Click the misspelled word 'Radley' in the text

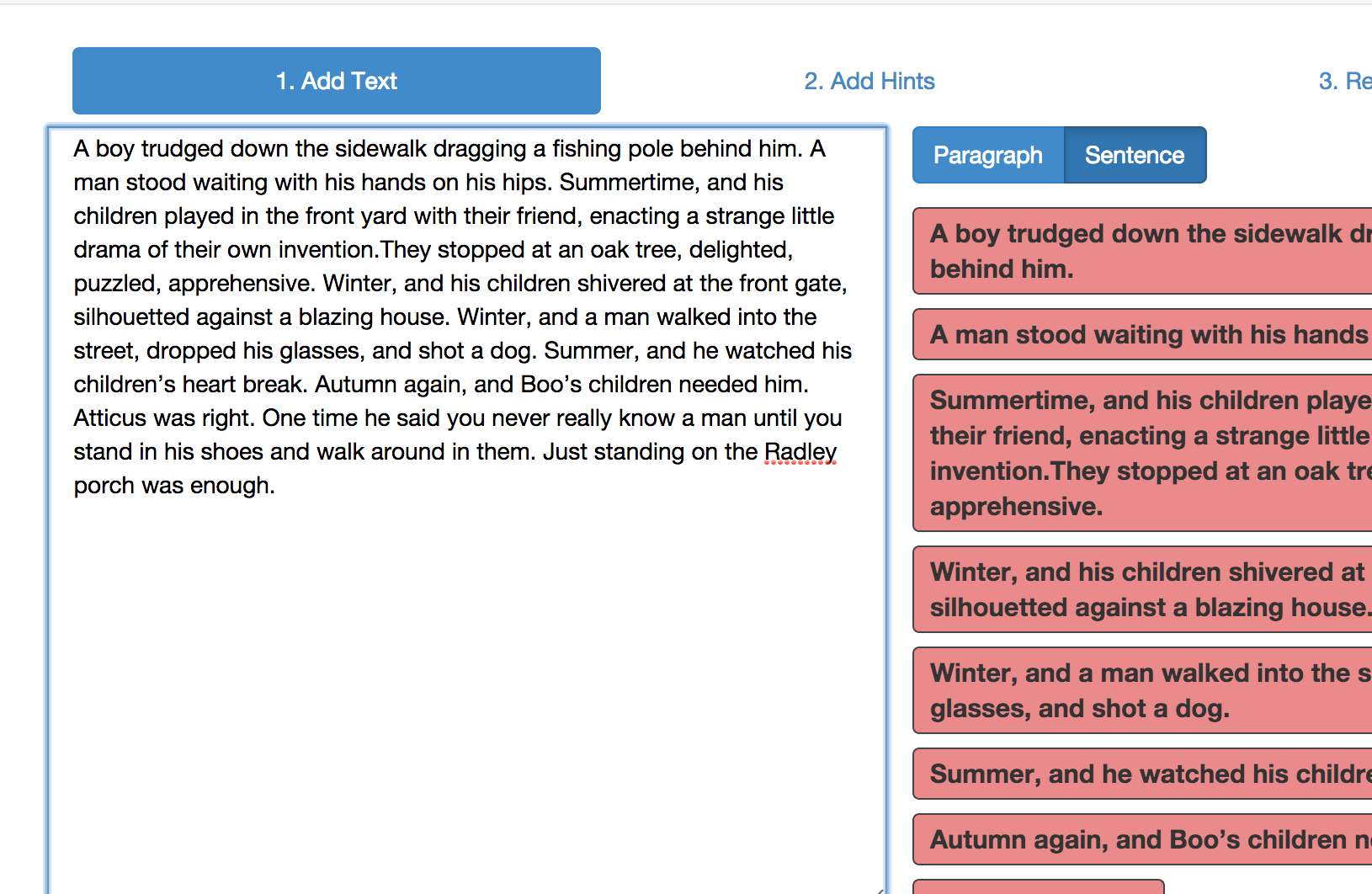799,451
